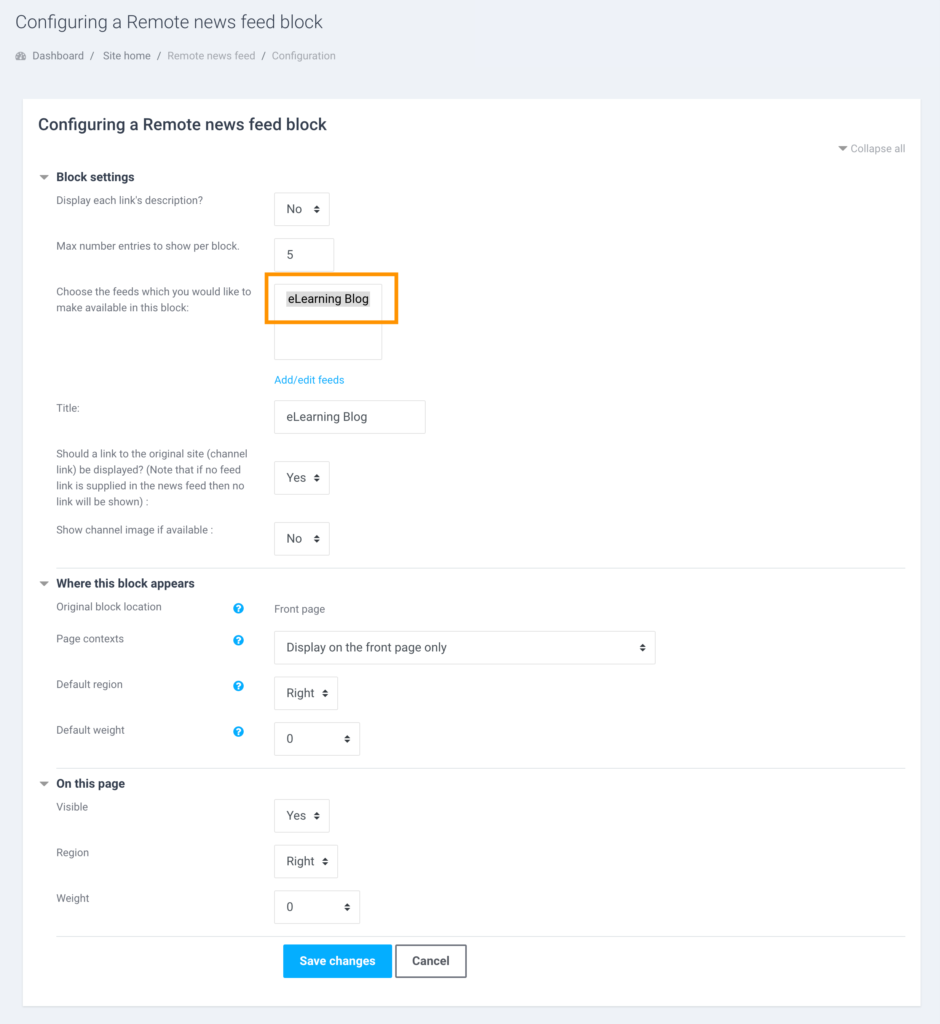
Task: Click the Collapse all chevron icon
Action: pos(843,148)
